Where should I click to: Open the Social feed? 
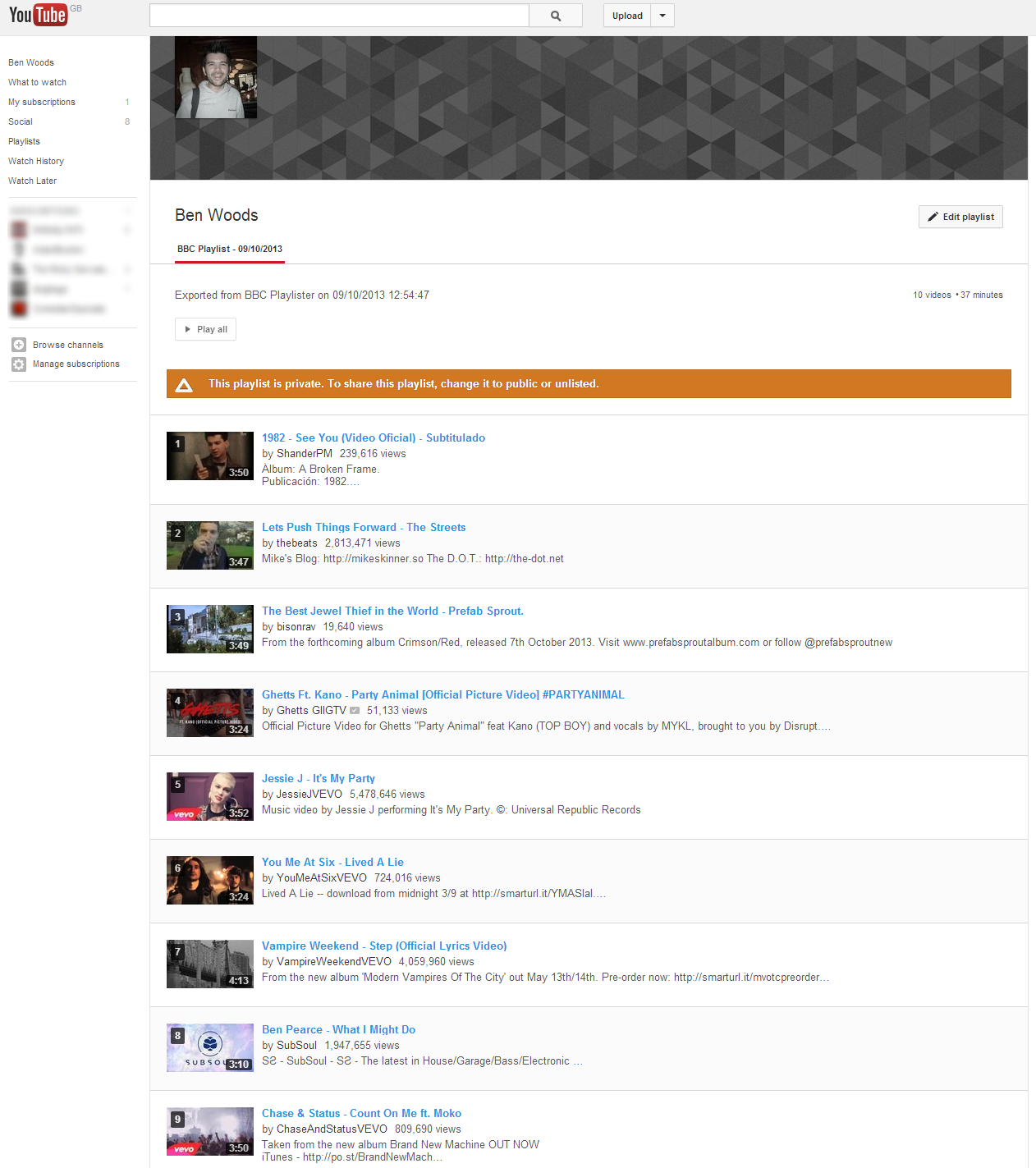point(21,121)
